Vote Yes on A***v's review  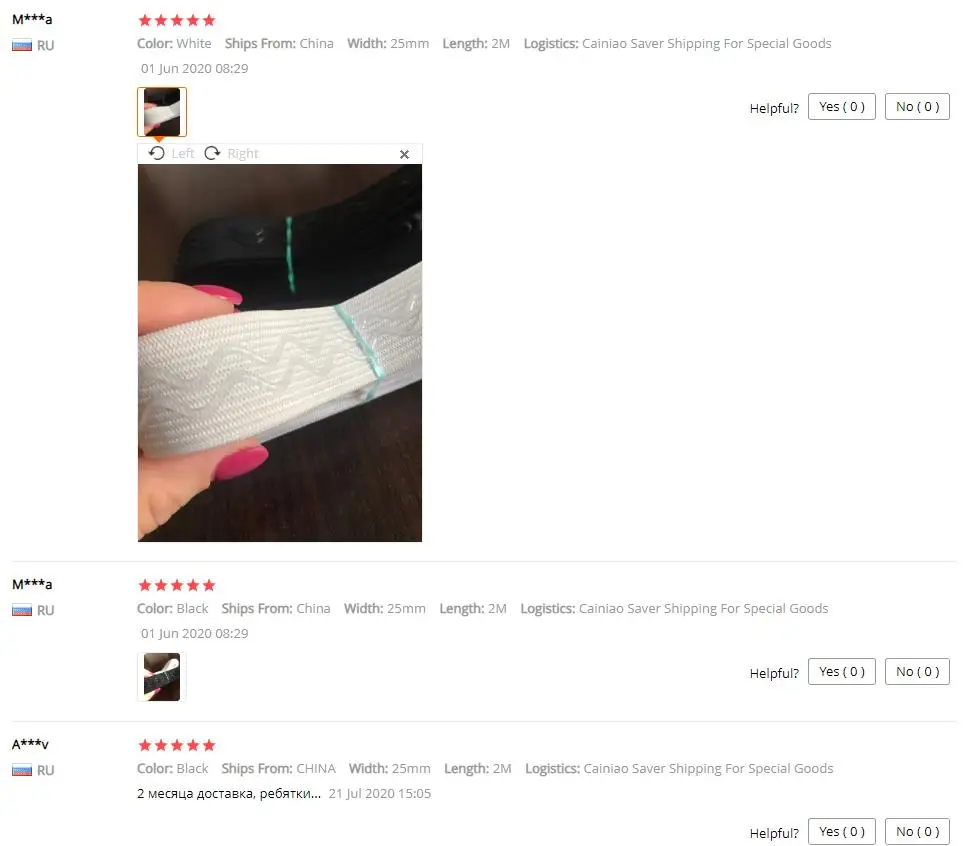click(842, 832)
